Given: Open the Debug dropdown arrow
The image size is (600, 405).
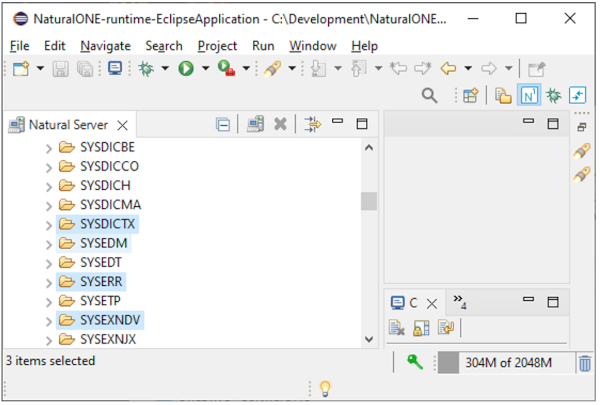Looking at the screenshot, I should click(x=165, y=69).
